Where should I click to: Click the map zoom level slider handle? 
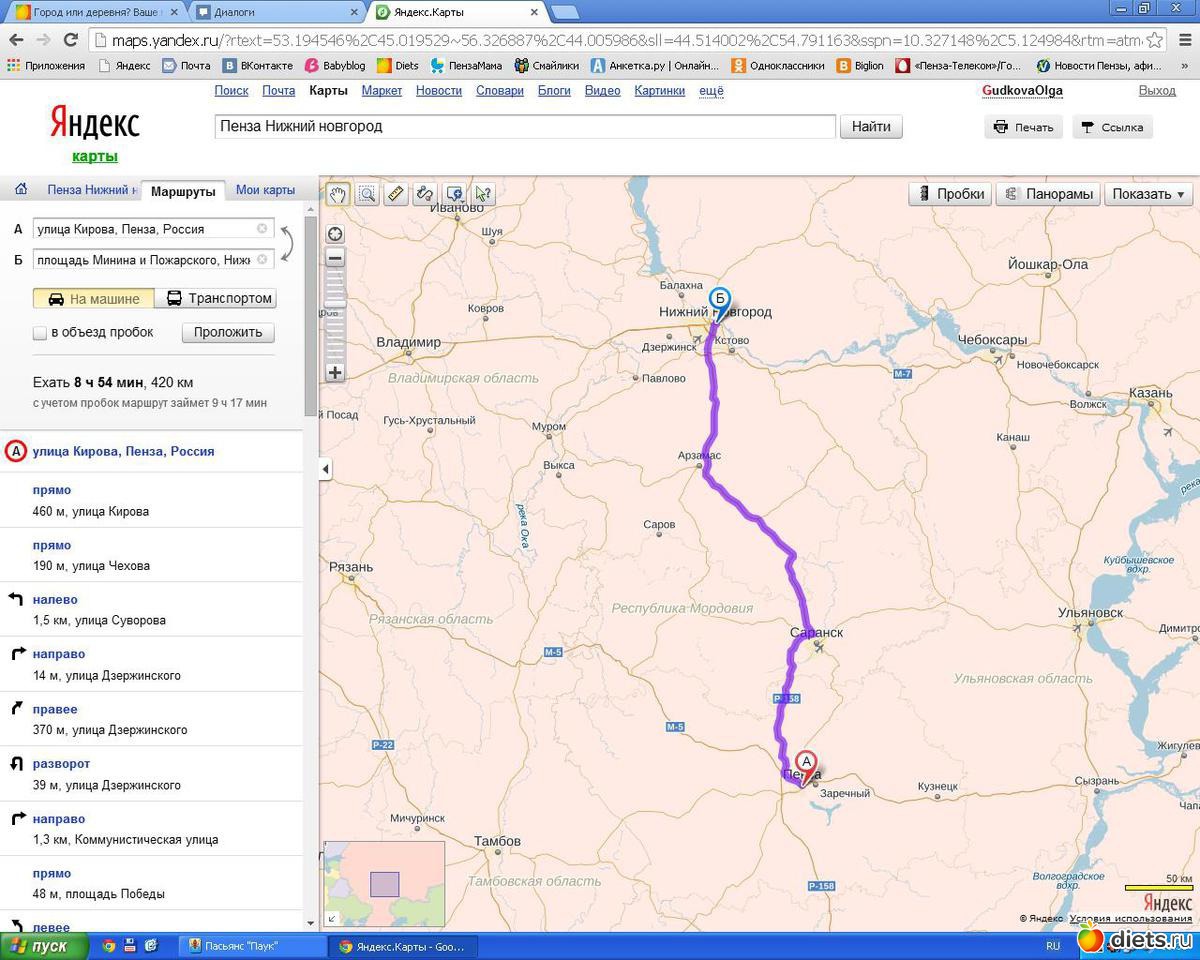[x=335, y=303]
